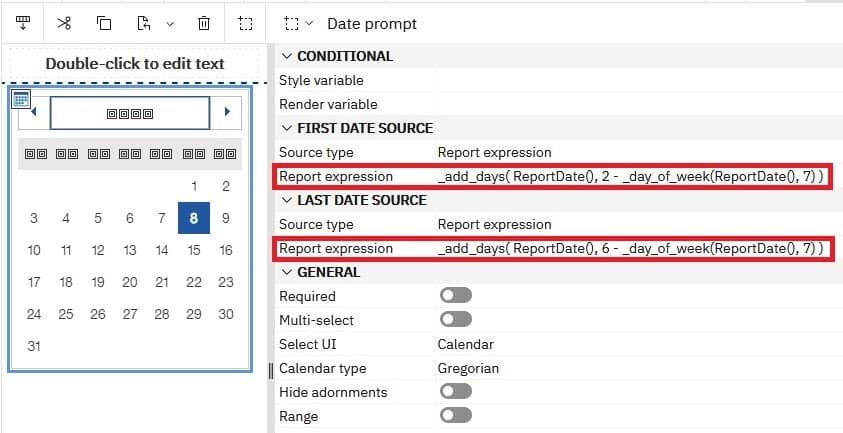Turn on the Range switch
The image size is (843, 433).
click(x=455, y=416)
